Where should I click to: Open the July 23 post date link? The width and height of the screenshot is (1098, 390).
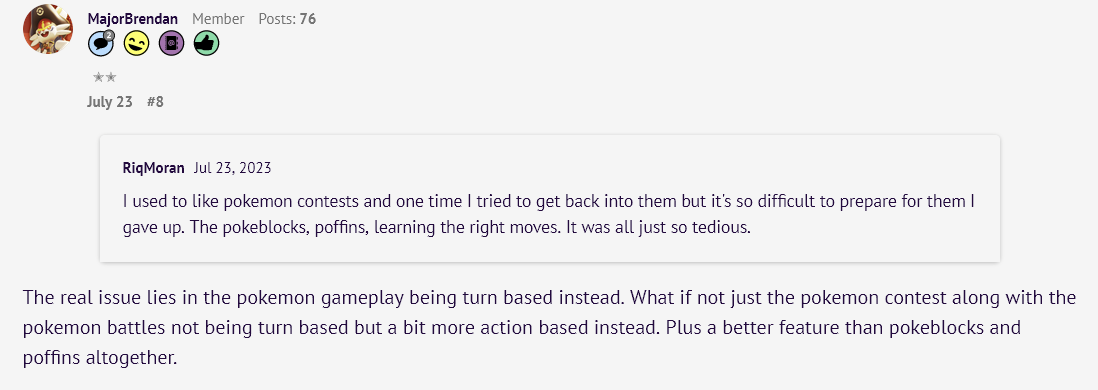point(110,102)
